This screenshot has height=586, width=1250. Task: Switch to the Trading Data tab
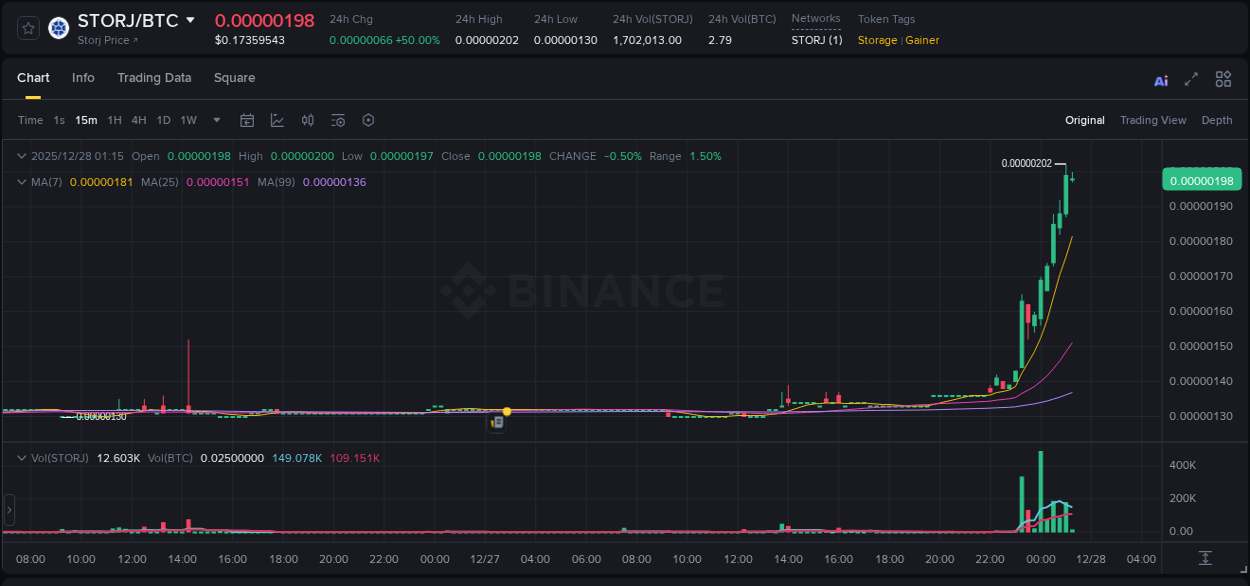(x=154, y=77)
